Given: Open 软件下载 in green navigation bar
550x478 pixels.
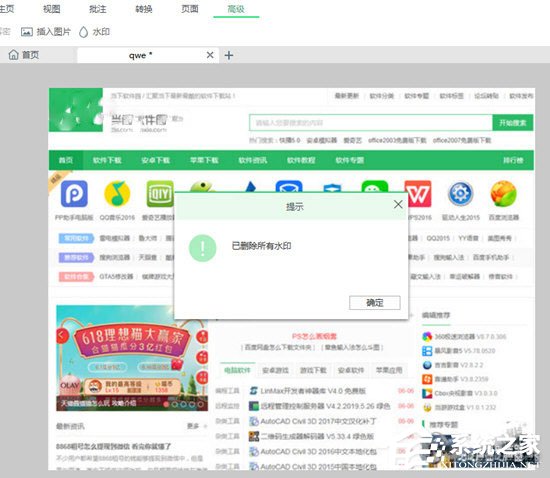Looking at the screenshot, I should 107,160.
